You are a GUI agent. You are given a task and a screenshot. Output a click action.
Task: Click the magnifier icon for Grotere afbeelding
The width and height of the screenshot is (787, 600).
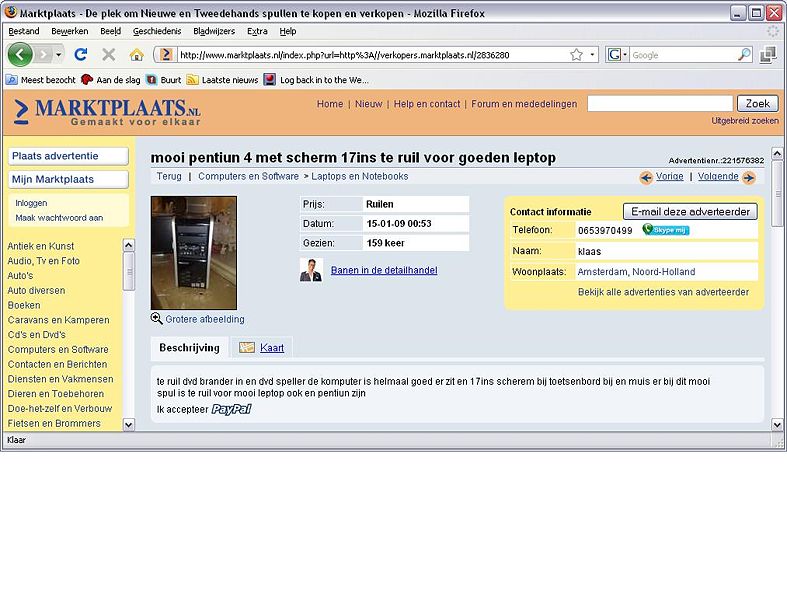point(157,319)
